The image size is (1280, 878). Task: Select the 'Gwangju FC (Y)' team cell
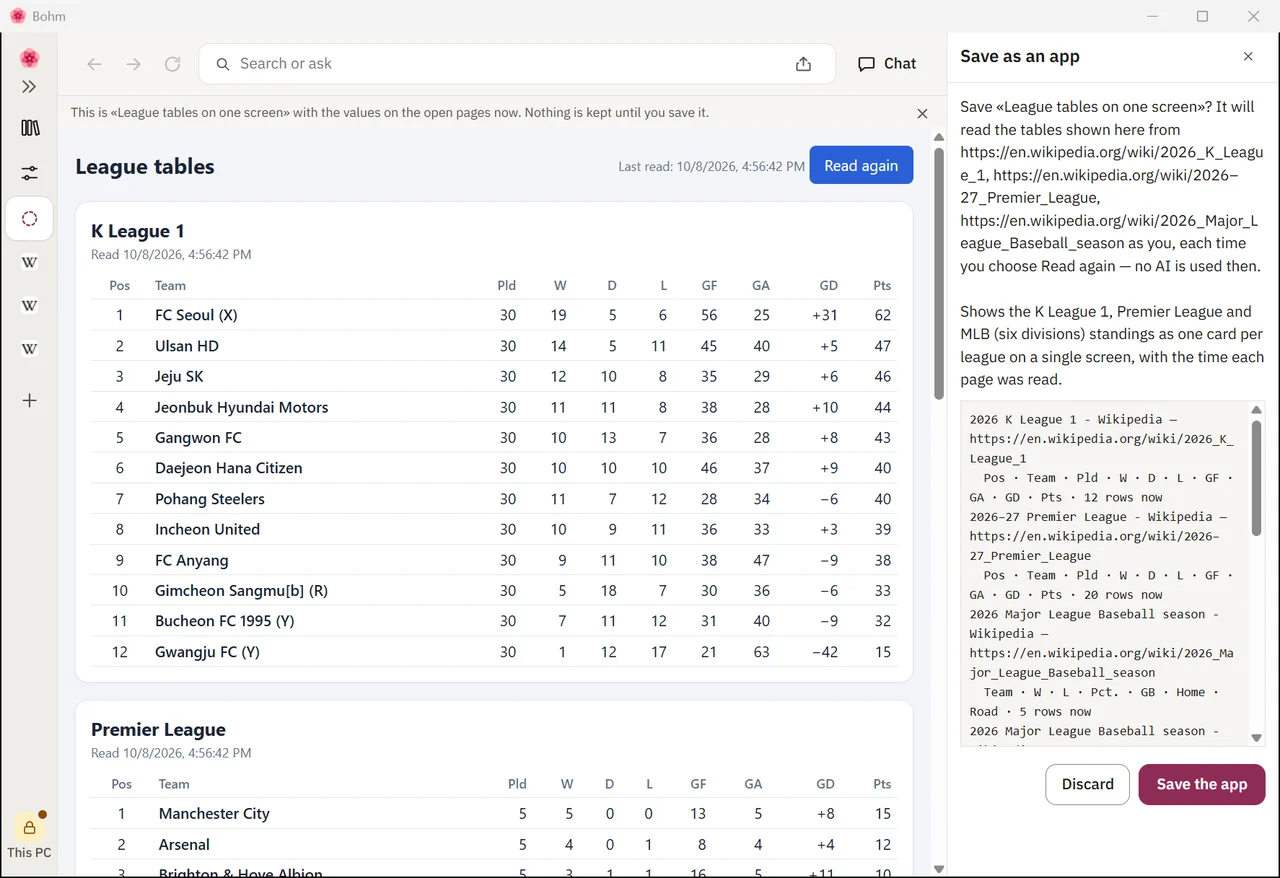point(207,652)
